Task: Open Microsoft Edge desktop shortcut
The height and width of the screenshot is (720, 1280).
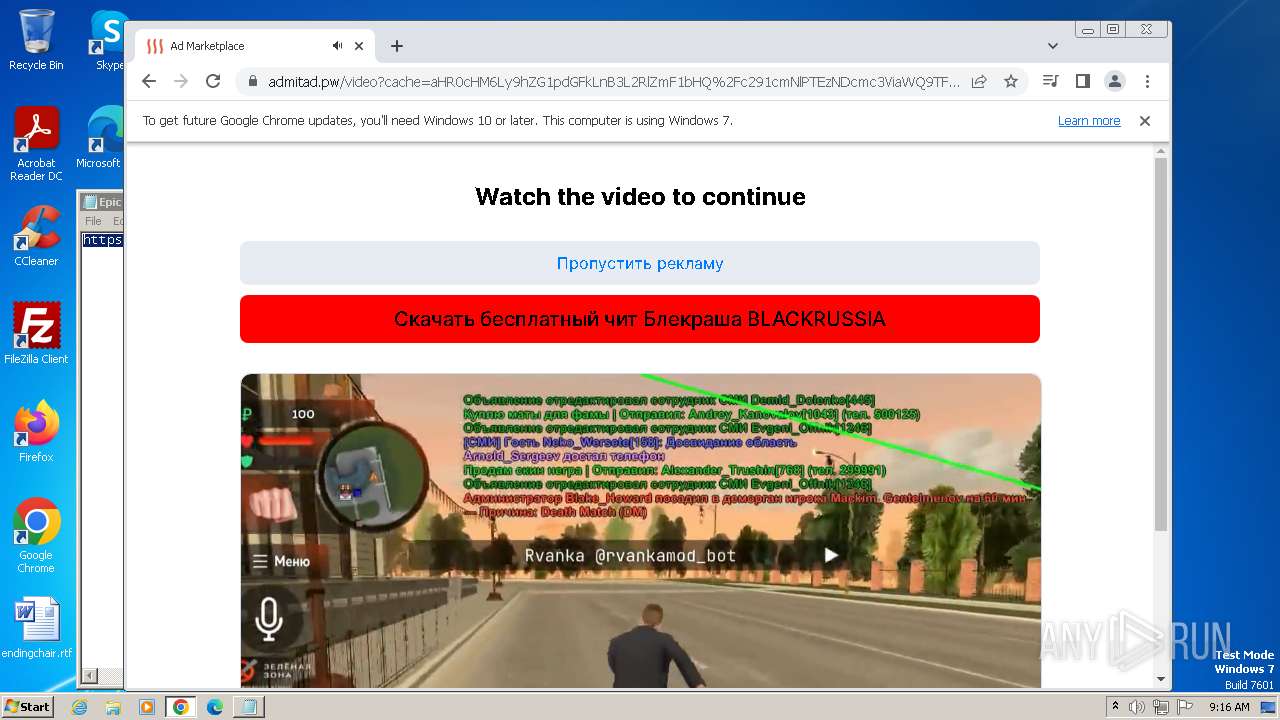Action: pos(100,138)
